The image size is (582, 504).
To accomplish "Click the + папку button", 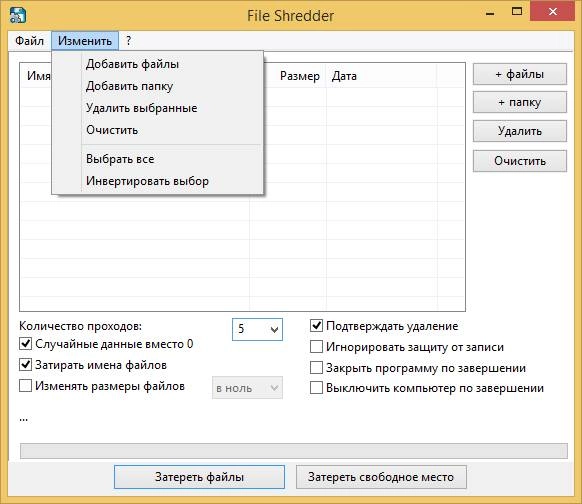I will pyautogui.click(x=520, y=102).
